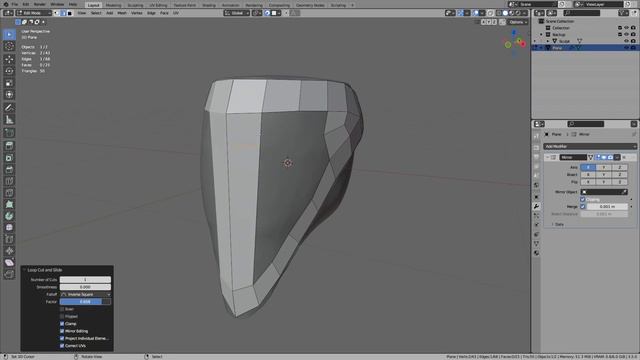This screenshot has width=640, height=360.
Task: Pick the Edge Slide tool
Action: tap(9, 240)
